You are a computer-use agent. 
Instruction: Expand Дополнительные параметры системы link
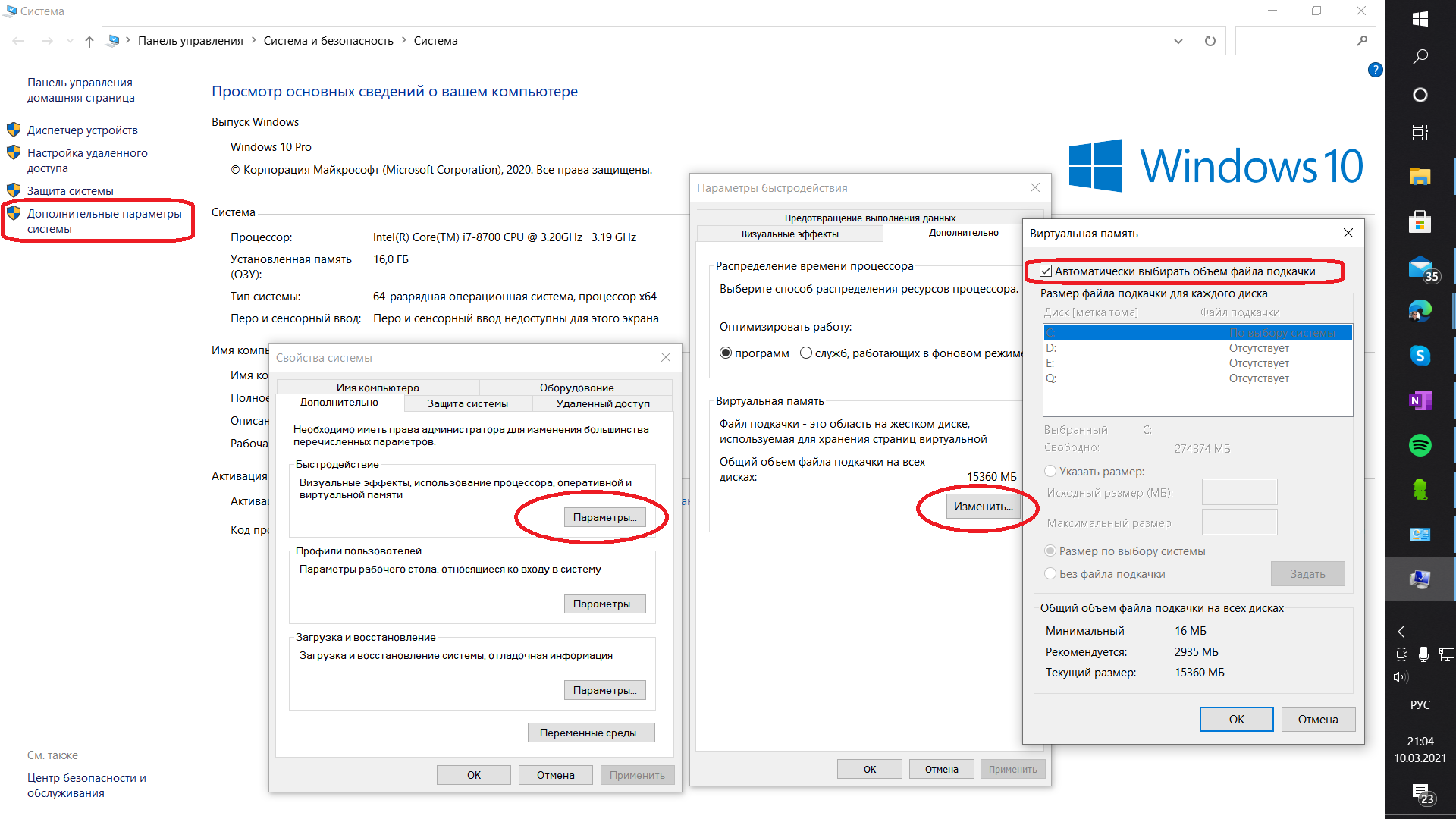click(100, 220)
